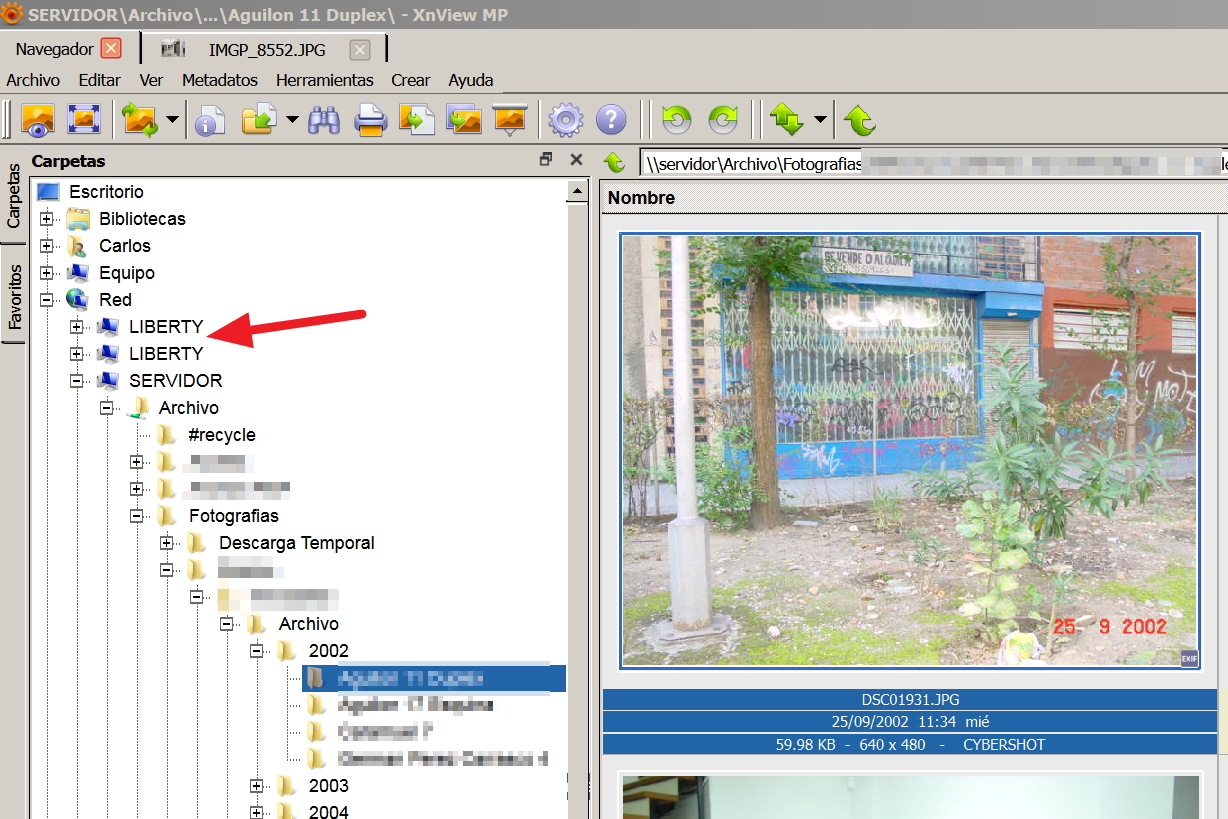The image size is (1228, 819).
Task: Expand the Bibliotecas tree node
Action: (x=46, y=219)
